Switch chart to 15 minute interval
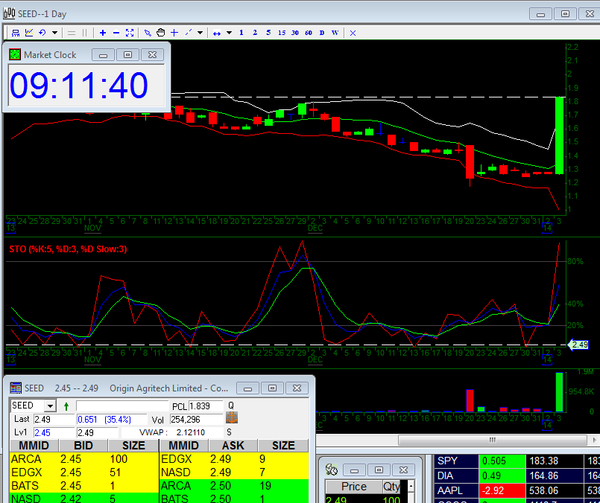This screenshot has width=600, height=503. coord(281,33)
